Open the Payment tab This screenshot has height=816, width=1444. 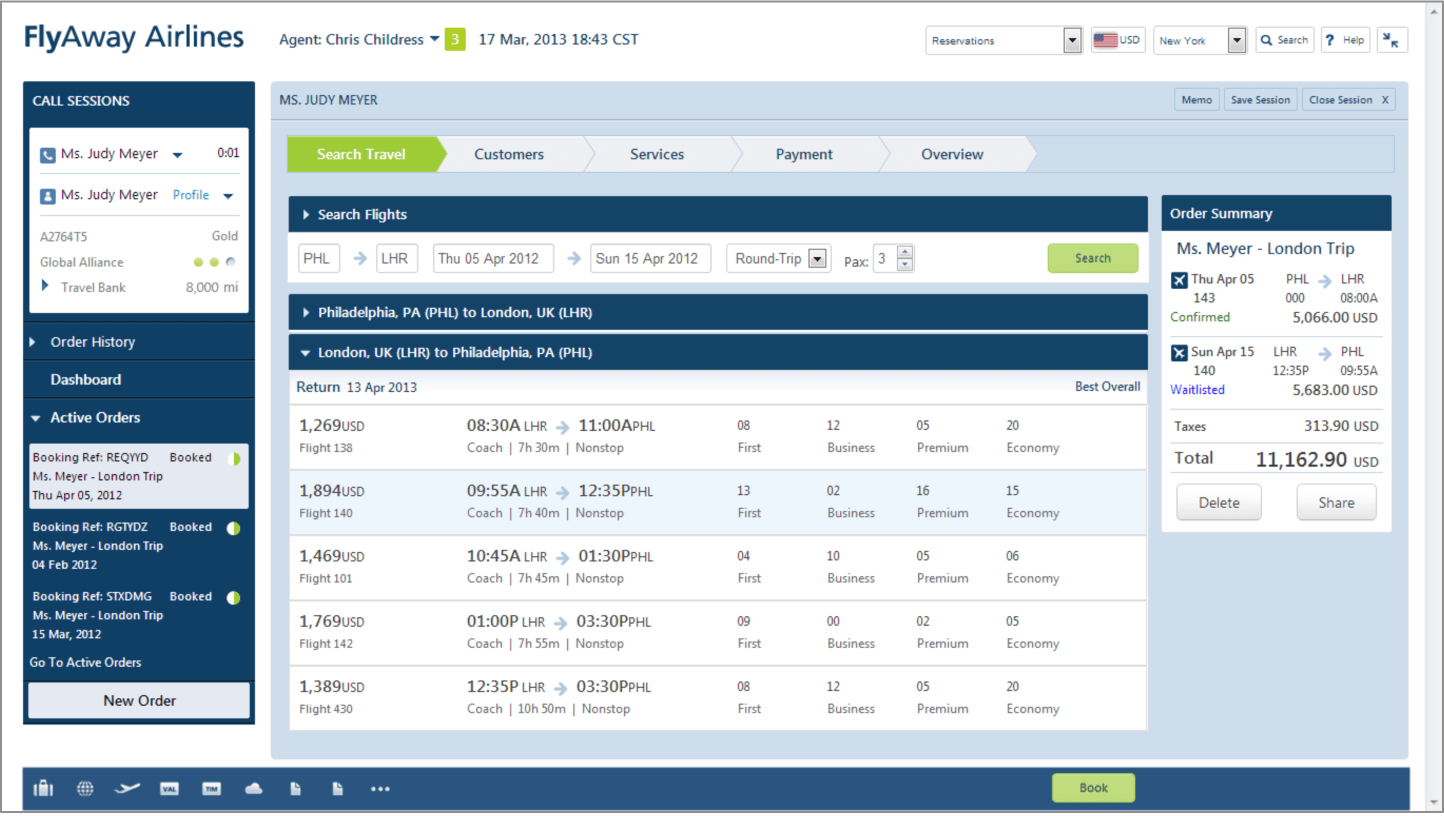point(804,154)
